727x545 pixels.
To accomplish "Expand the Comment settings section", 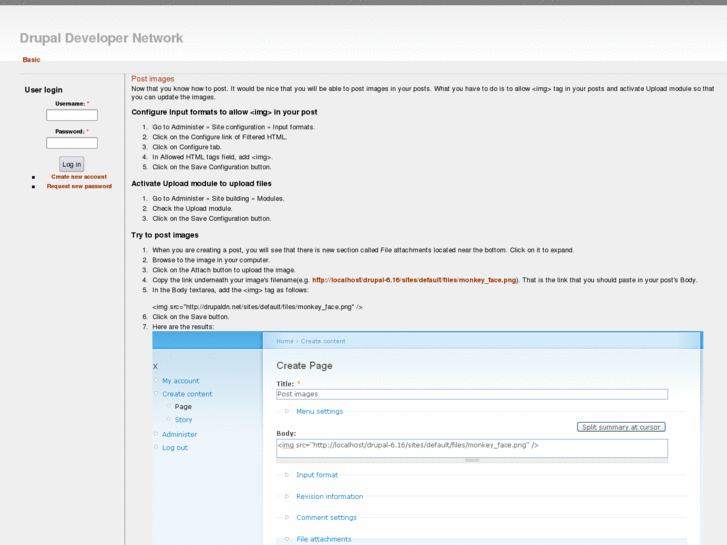I will 326,518.
